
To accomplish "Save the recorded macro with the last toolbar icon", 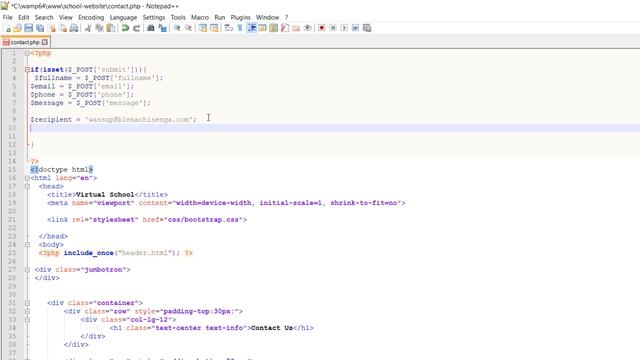I will click(367, 28).
